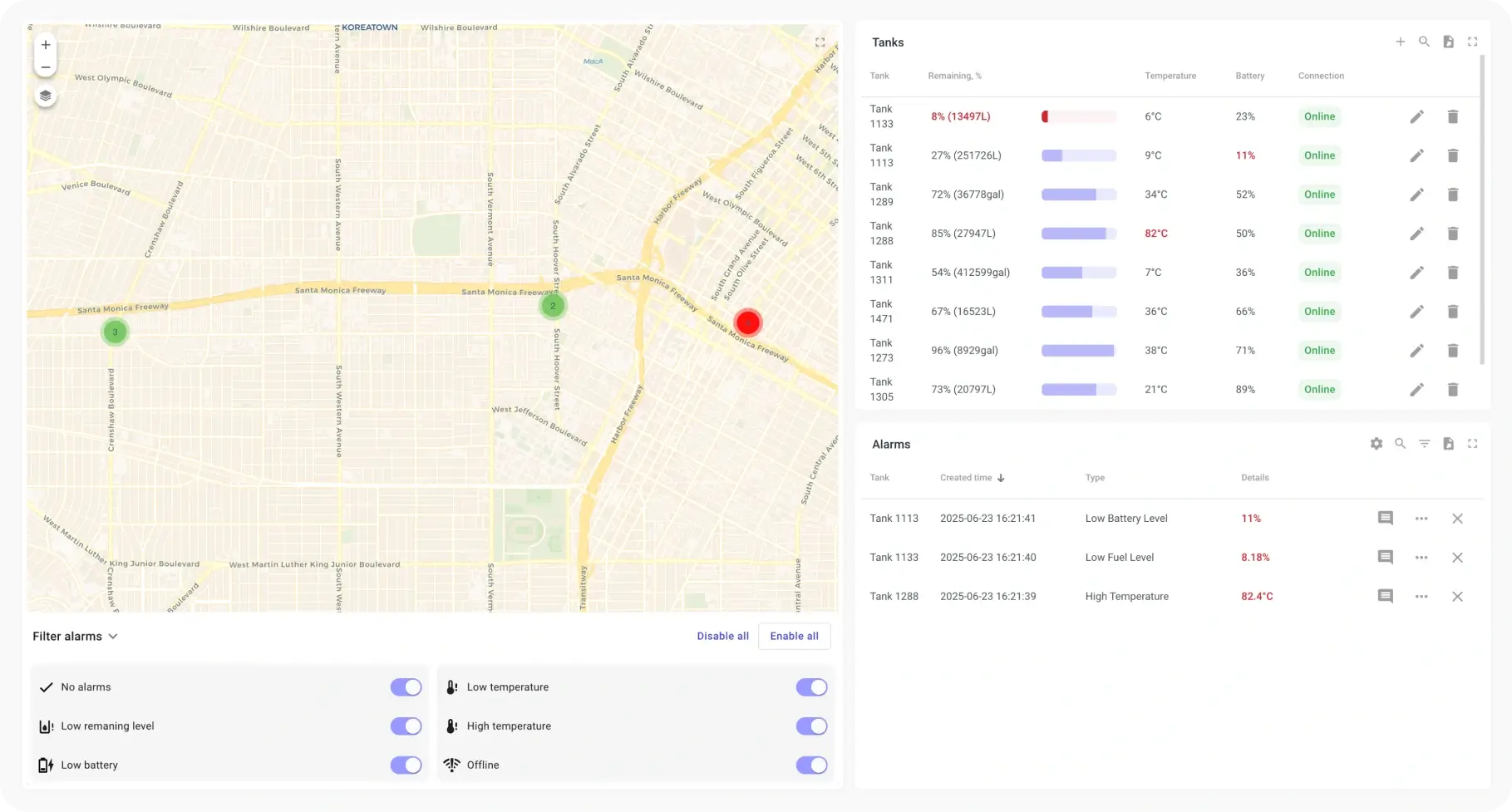Edit Tank 1133 with the pencil icon
This screenshot has width=1512, height=812.
point(1417,116)
